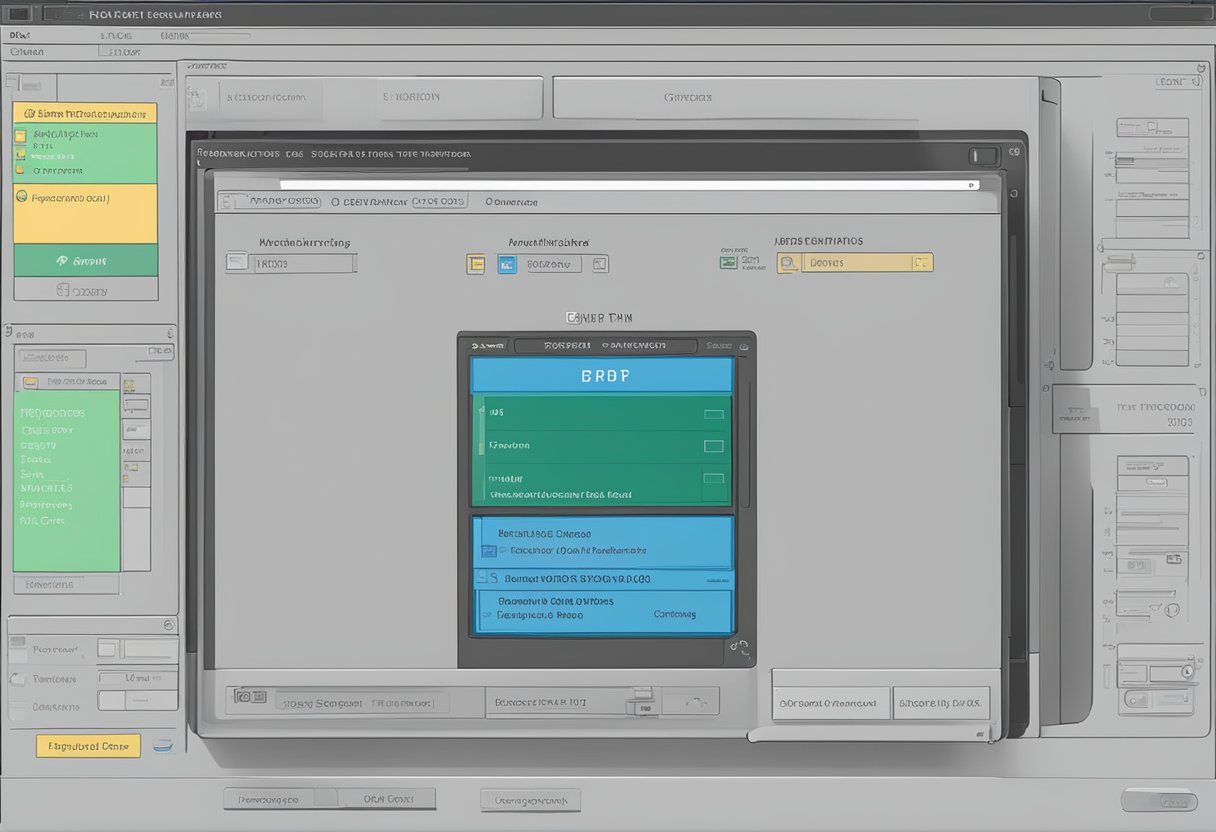The height and width of the screenshot is (832, 1216).
Task: Tick the checkbox on the third green row
Action: (713, 480)
